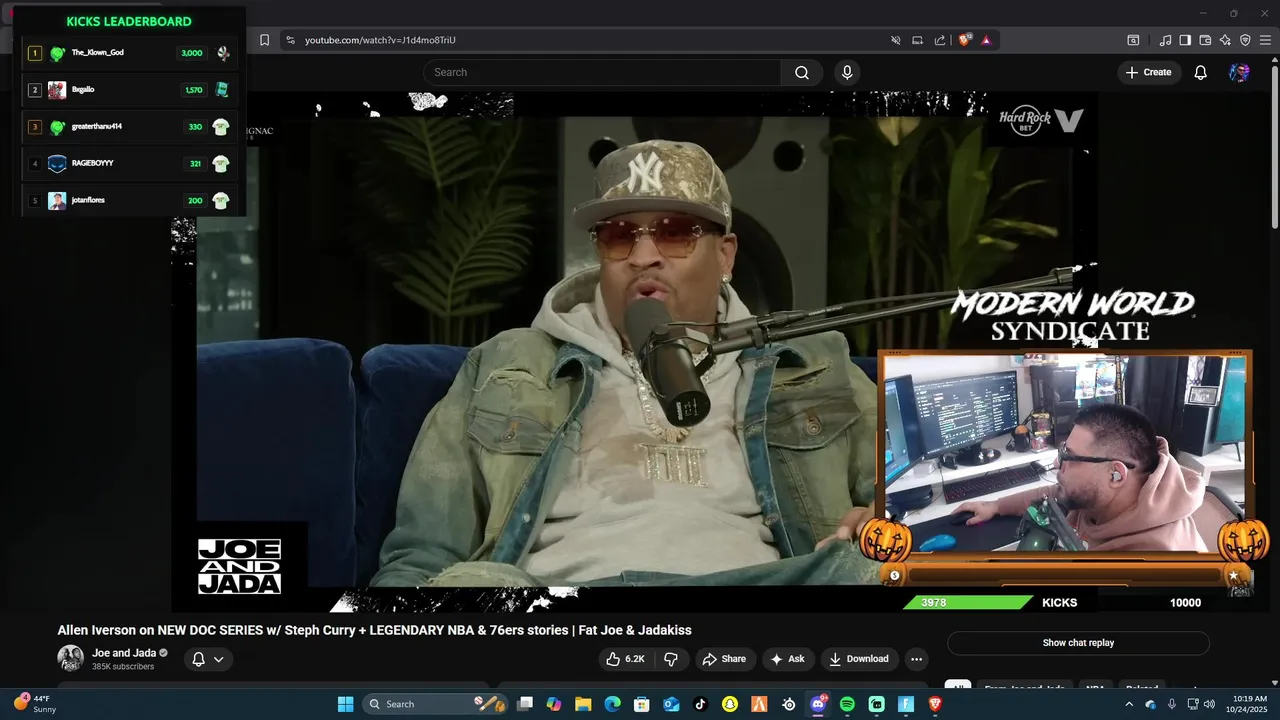Dislike the video
Screen dimensions: 1280x720
pyautogui.click(x=671, y=659)
